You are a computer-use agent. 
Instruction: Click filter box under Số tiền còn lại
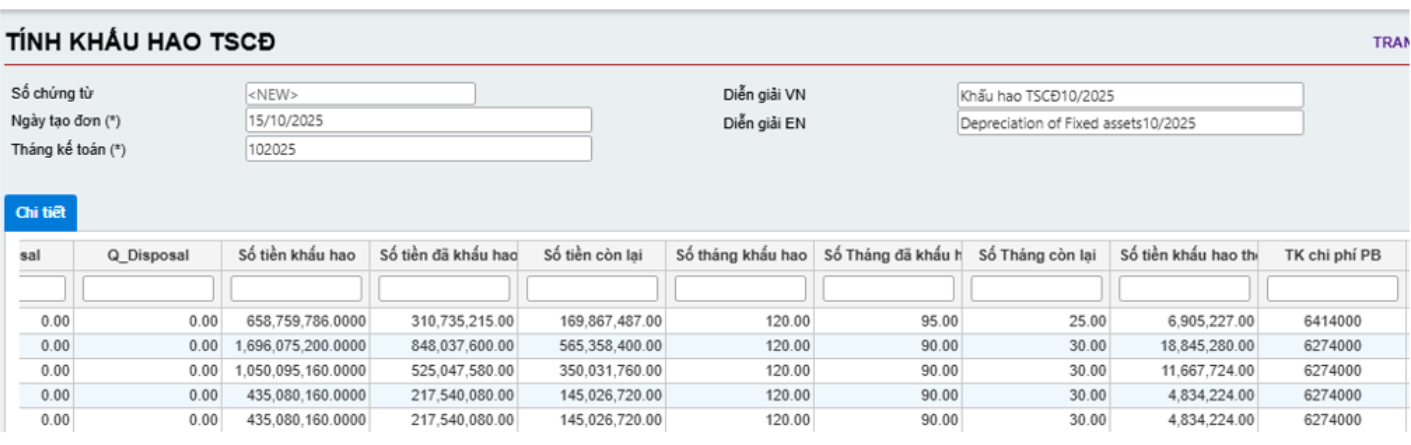click(592, 289)
